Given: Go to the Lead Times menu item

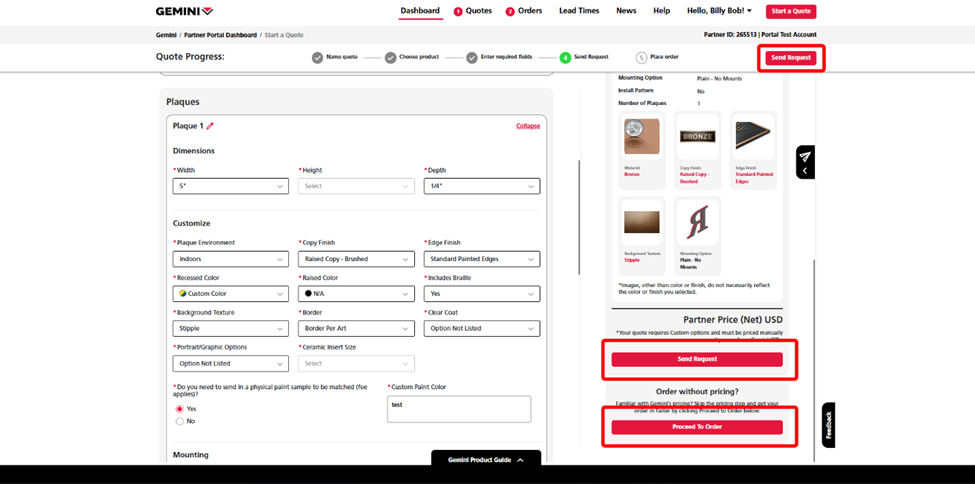Looking at the screenshot, I should point(579,11).
